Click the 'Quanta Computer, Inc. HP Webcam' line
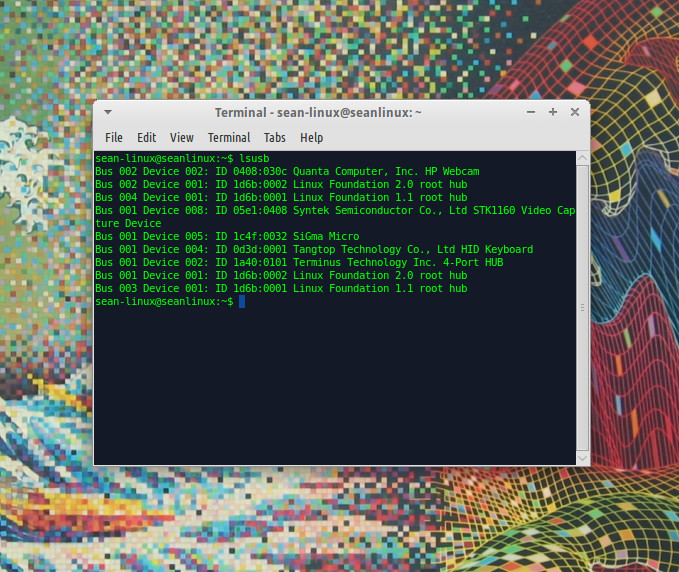Viewport: 679px width, 572px height. point(287,171)
